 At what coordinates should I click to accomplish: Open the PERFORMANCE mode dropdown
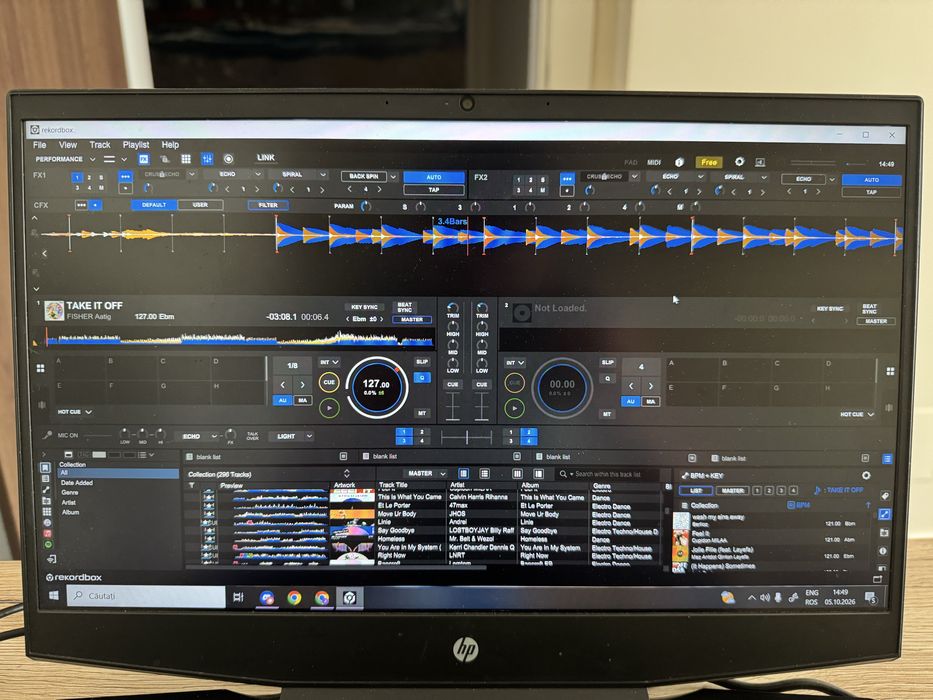pyautogui.click(x=92, y=159)
